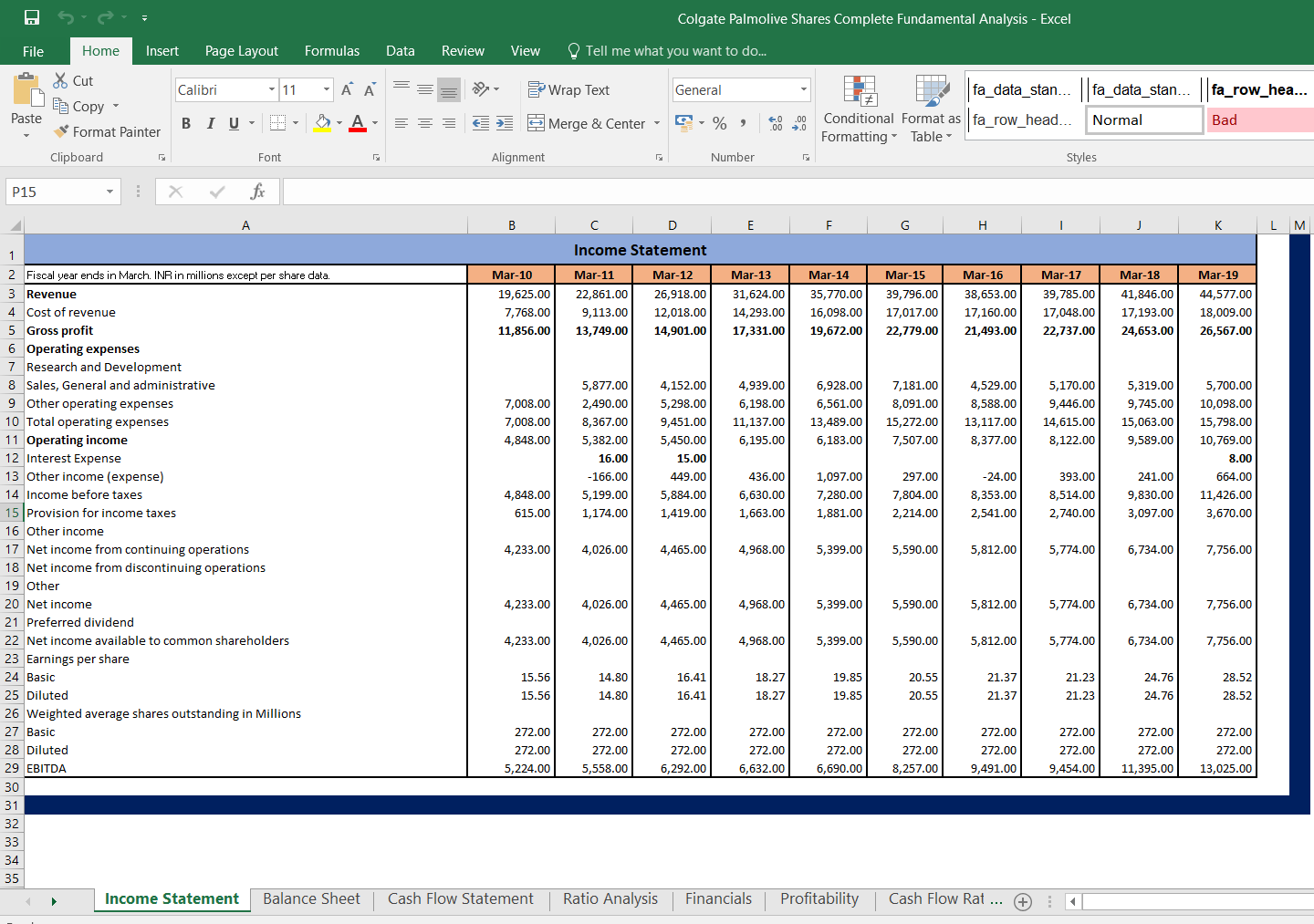The height and width of the screenshot is (924, 1314).
Task: Copy the selection
Action: point(78,106)
